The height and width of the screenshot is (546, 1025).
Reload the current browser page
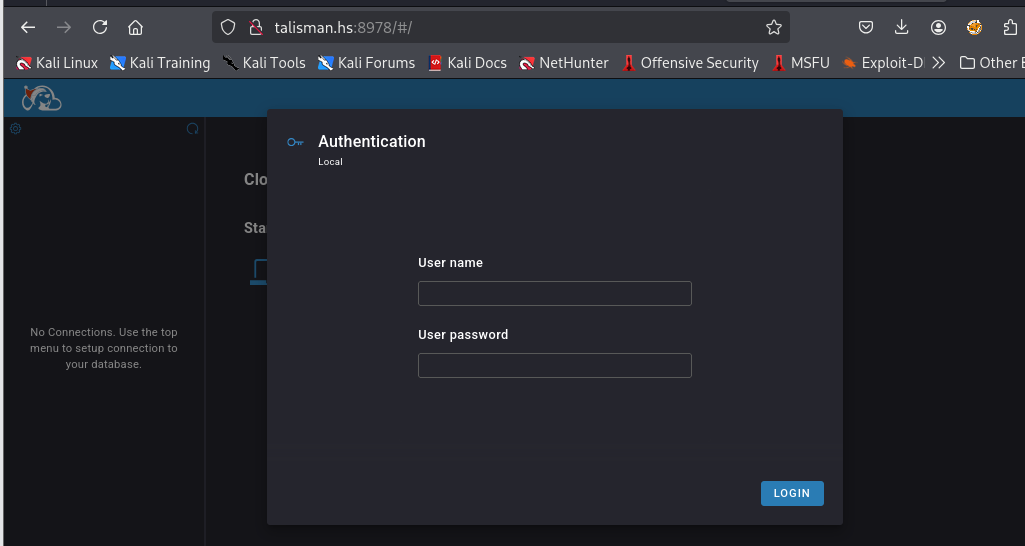coord(100,27)
